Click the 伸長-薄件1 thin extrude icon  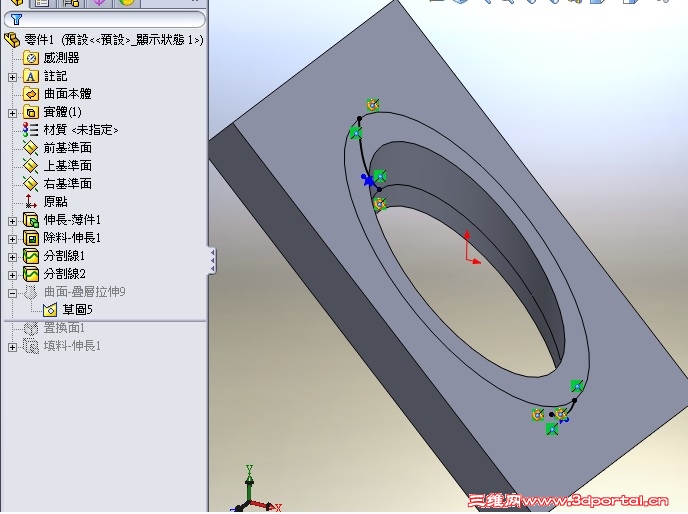pyautogui.click(x=31, y=220)
